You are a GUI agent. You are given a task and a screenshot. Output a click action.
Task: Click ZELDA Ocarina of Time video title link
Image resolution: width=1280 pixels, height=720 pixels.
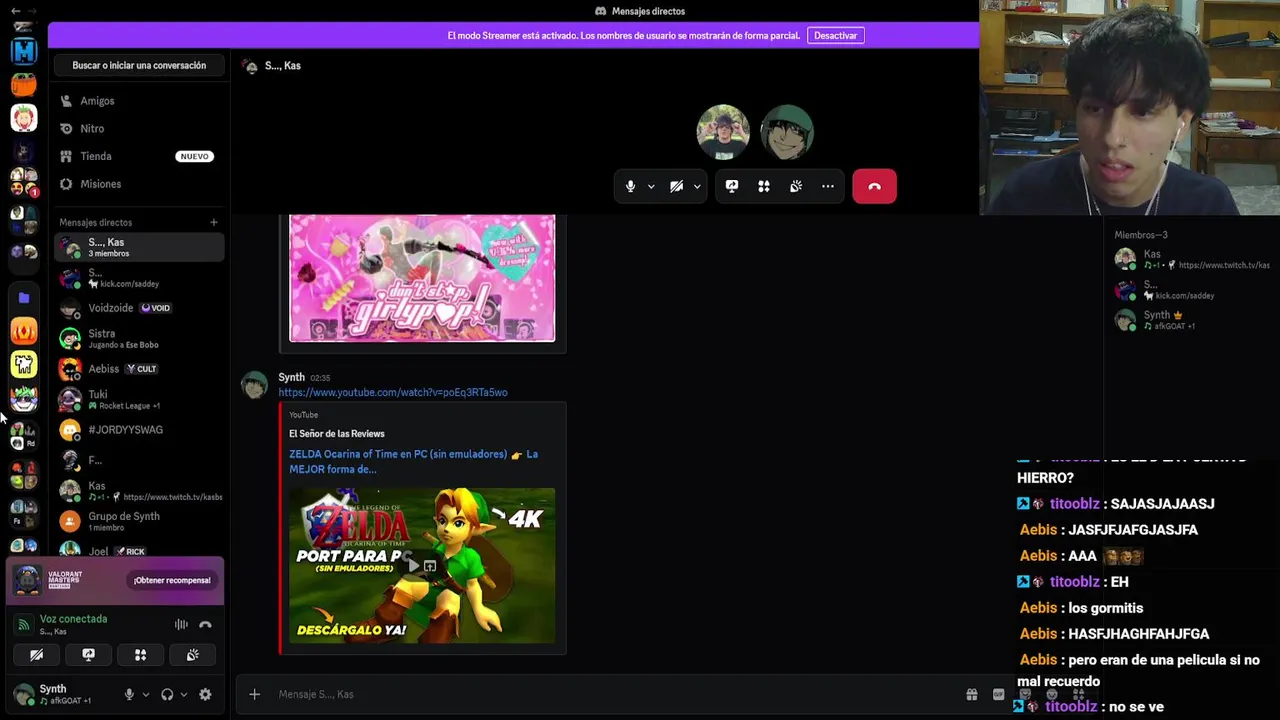tap(413, 461)
